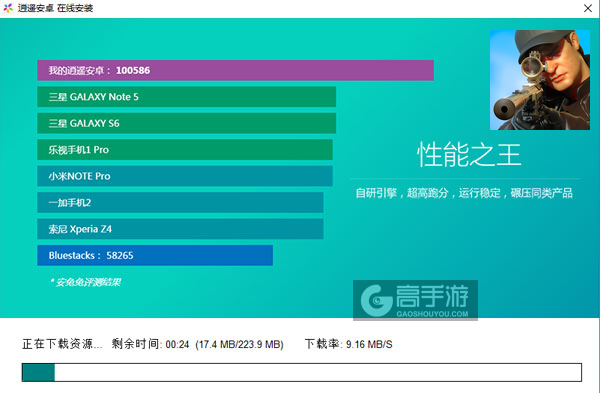Click the 乐视手机1 Pro bar

[x=185, y=150]
